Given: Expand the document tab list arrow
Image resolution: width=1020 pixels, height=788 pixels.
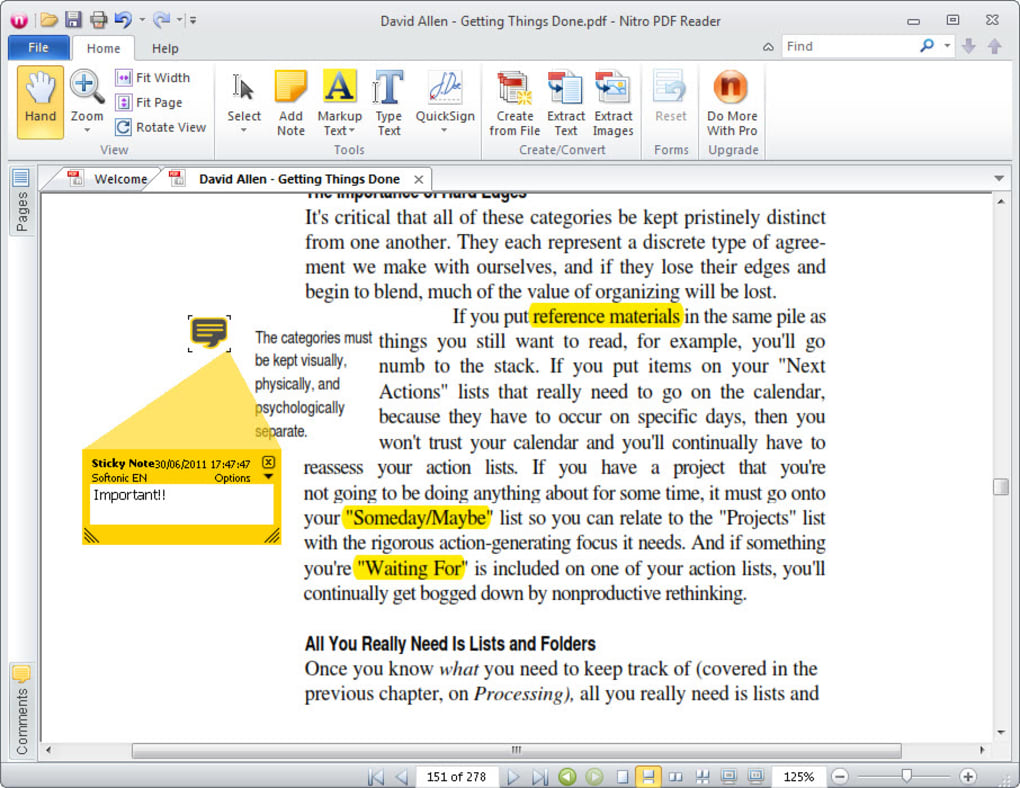Looking at the screenshot, I should pyautogui.click(x=999, y=178).
